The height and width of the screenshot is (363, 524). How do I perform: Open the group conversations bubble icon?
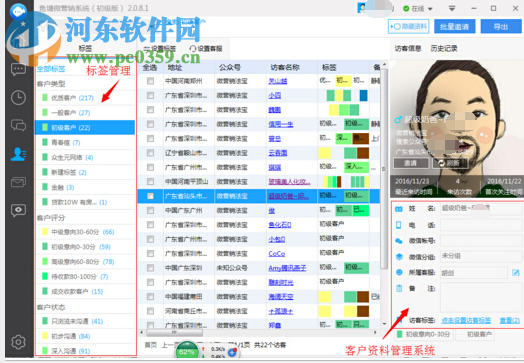point(18,125)
